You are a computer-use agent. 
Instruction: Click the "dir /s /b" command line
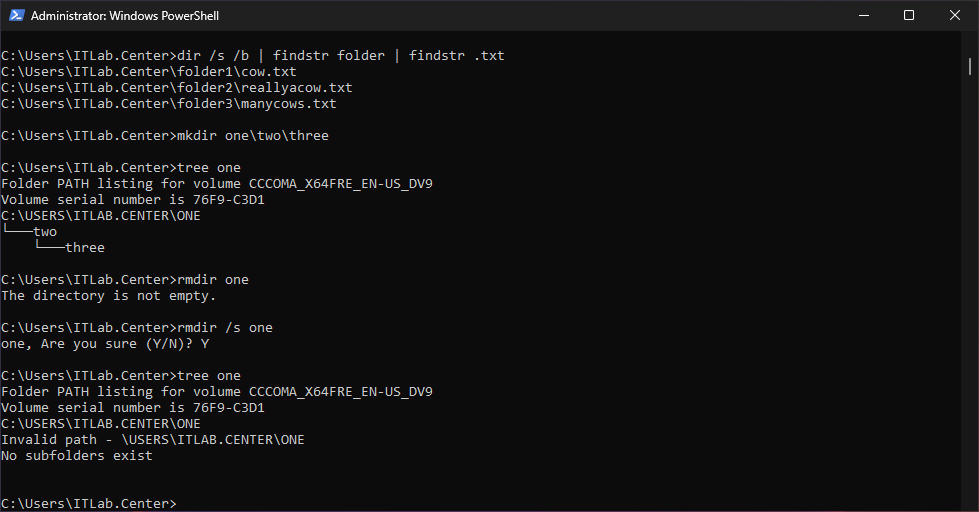coord(252,56)
